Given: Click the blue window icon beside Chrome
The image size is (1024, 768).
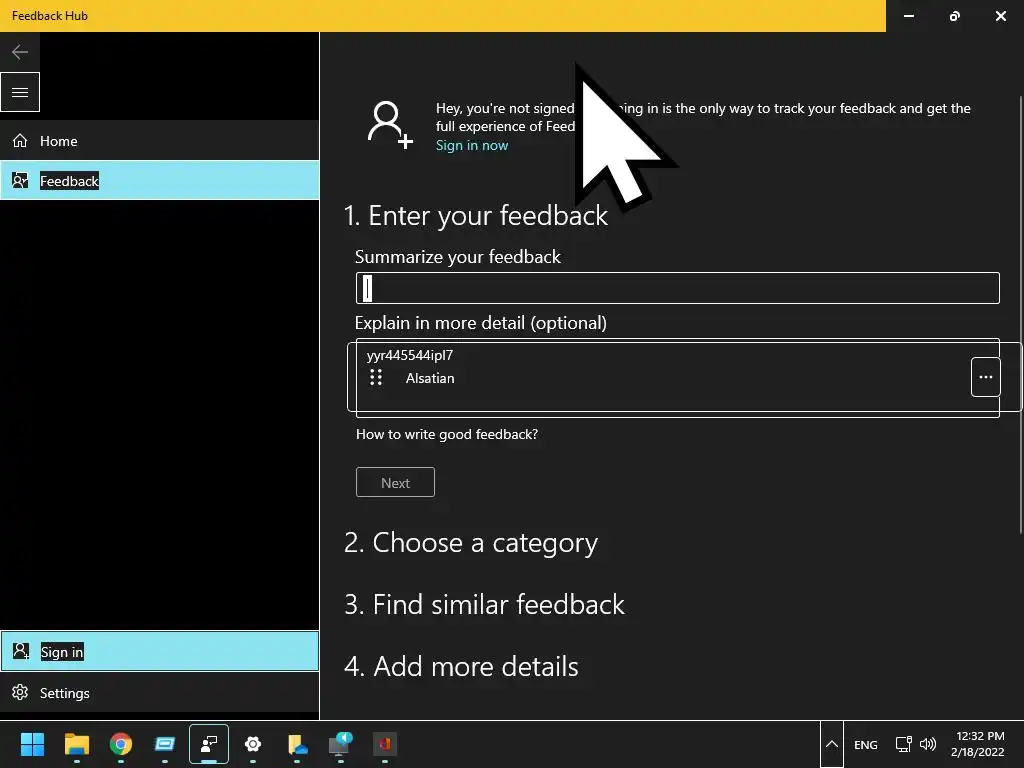Looking at the screenshot, I should coord(165,744).
